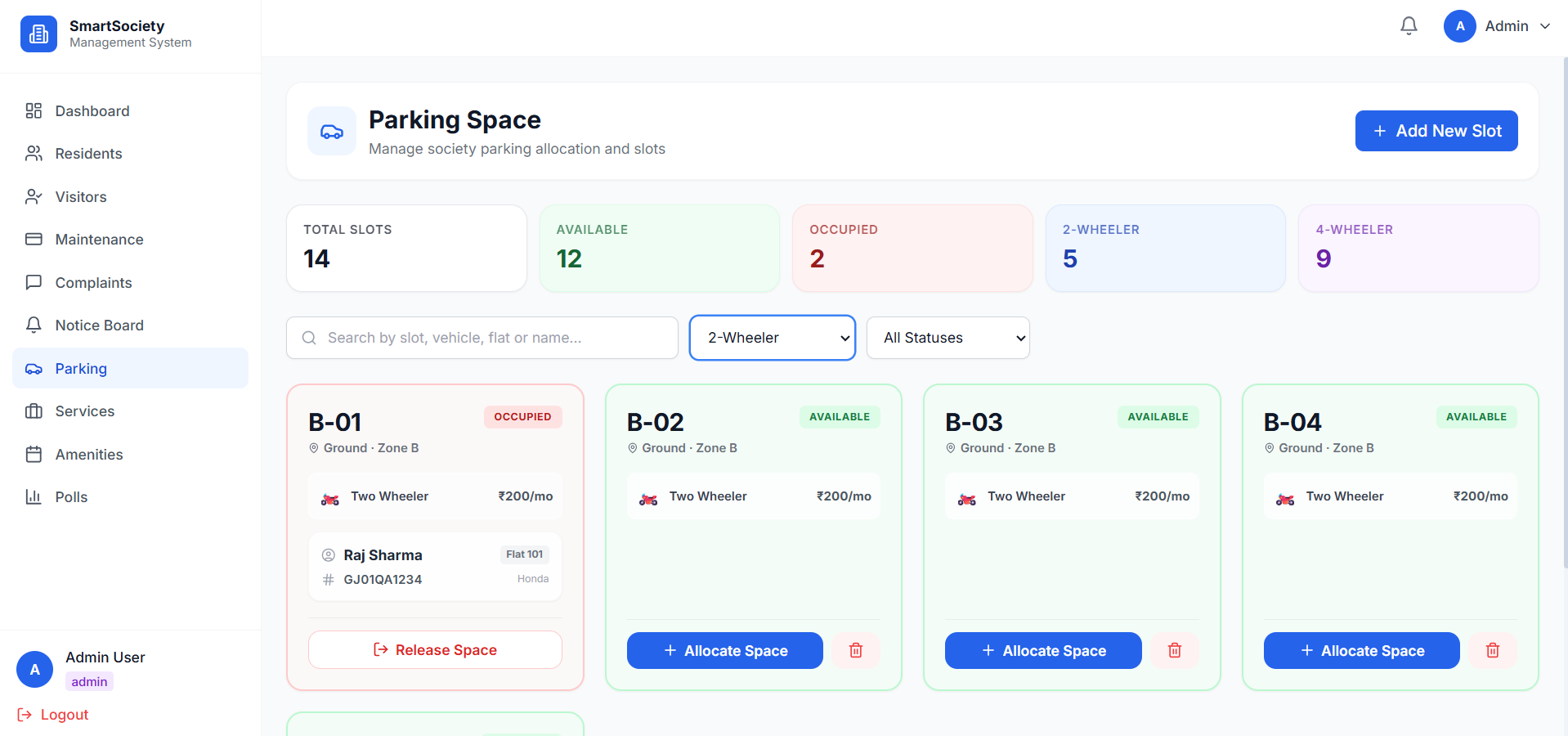
Task: Click trash icon on slot B-04
Action: click(1493, 650)
